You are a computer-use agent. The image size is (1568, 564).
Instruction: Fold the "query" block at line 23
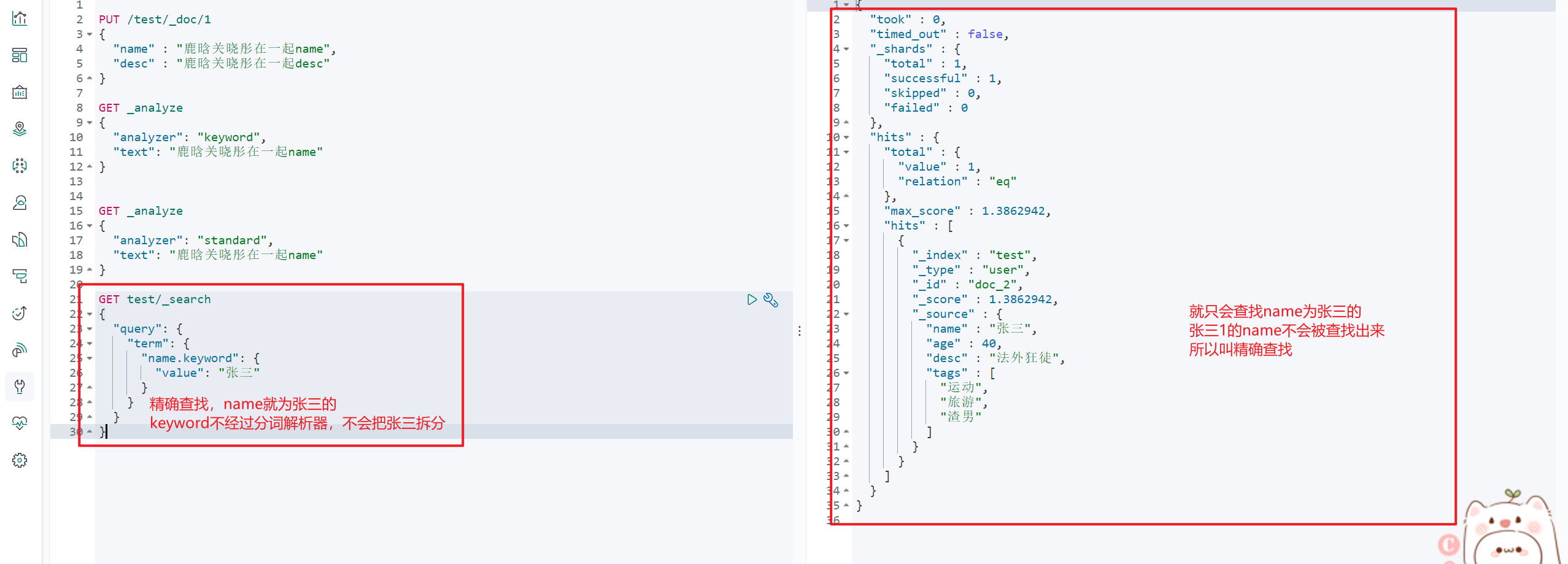pos(90,329)
